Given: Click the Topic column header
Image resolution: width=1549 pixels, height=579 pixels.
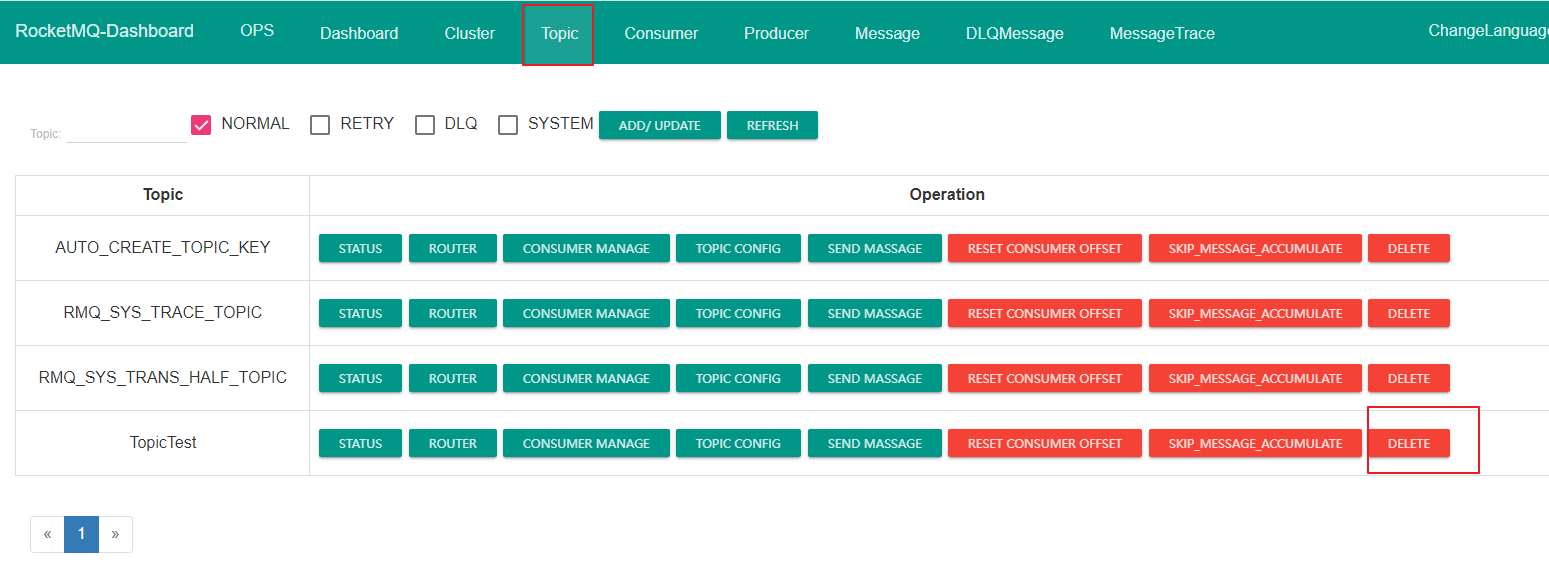Looking at the screenshot, I should 163,194.
